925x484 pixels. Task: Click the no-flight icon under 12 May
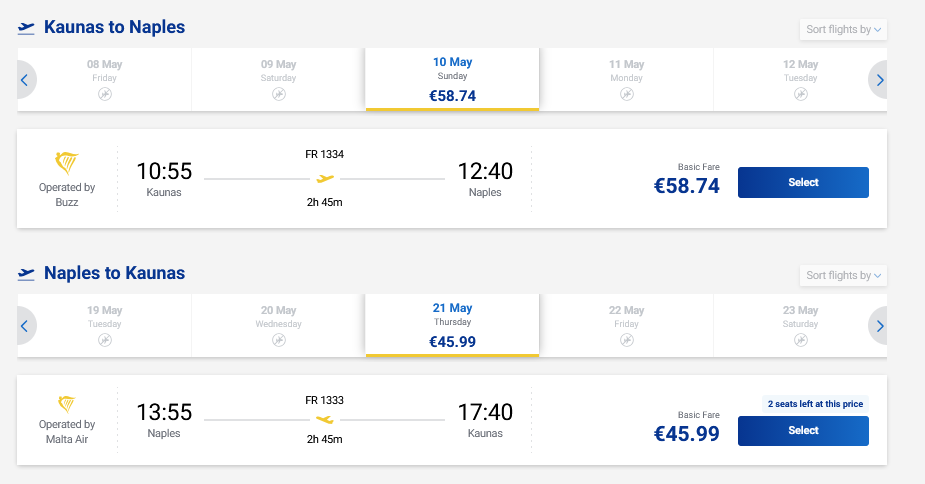click(800, 94)
